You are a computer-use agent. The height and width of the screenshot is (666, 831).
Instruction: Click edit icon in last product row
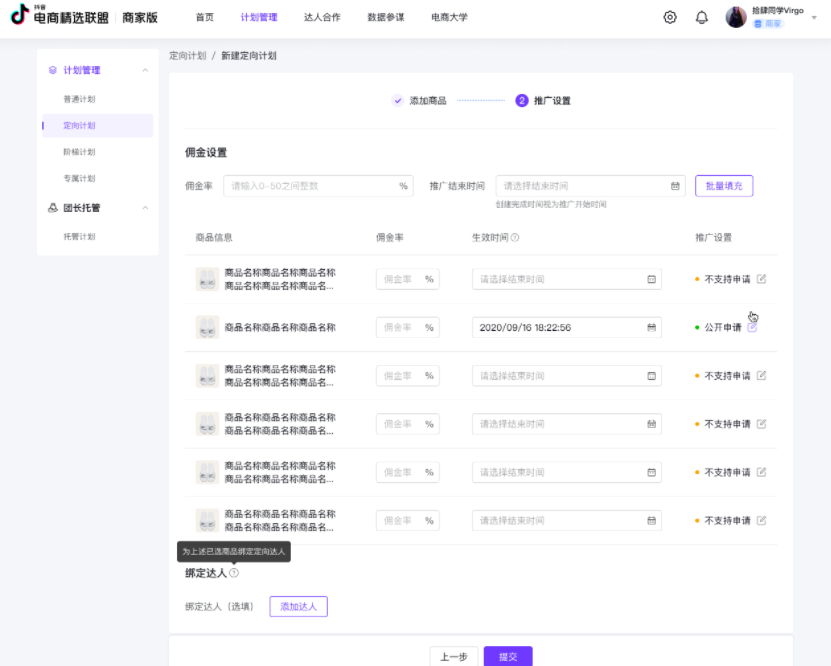[761, 521]
